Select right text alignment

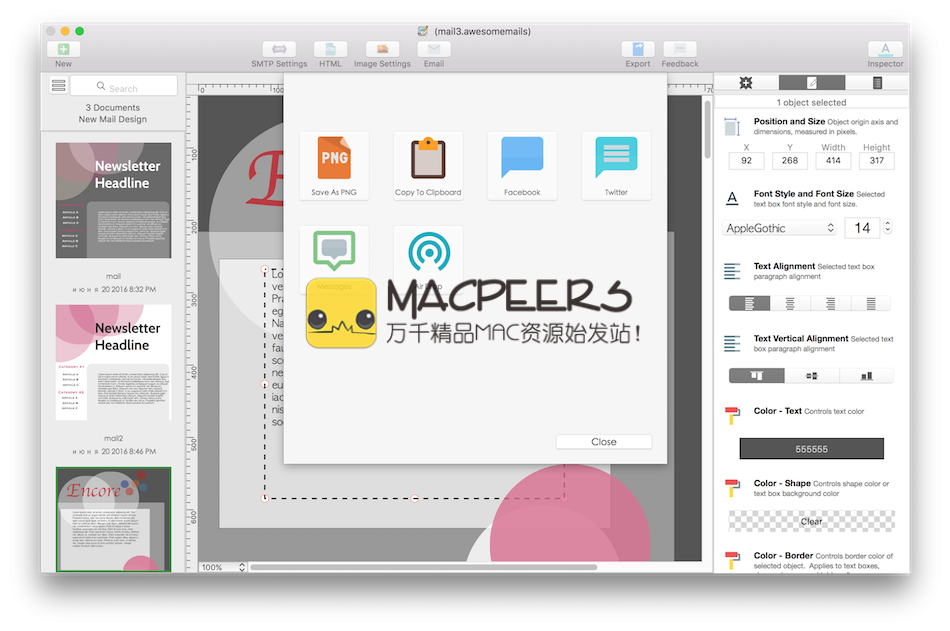(x=831, y=303)
